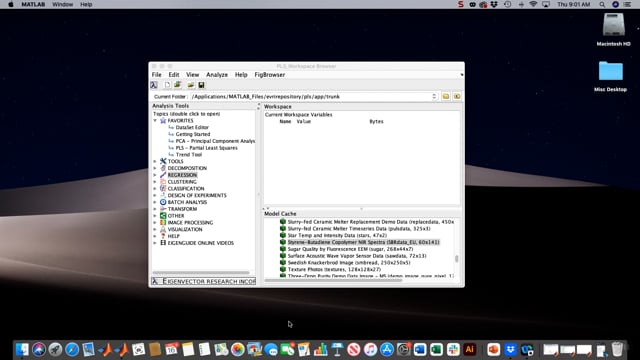
Task: Click the Eigenguide Online Videos film icon
Action: 163,243
